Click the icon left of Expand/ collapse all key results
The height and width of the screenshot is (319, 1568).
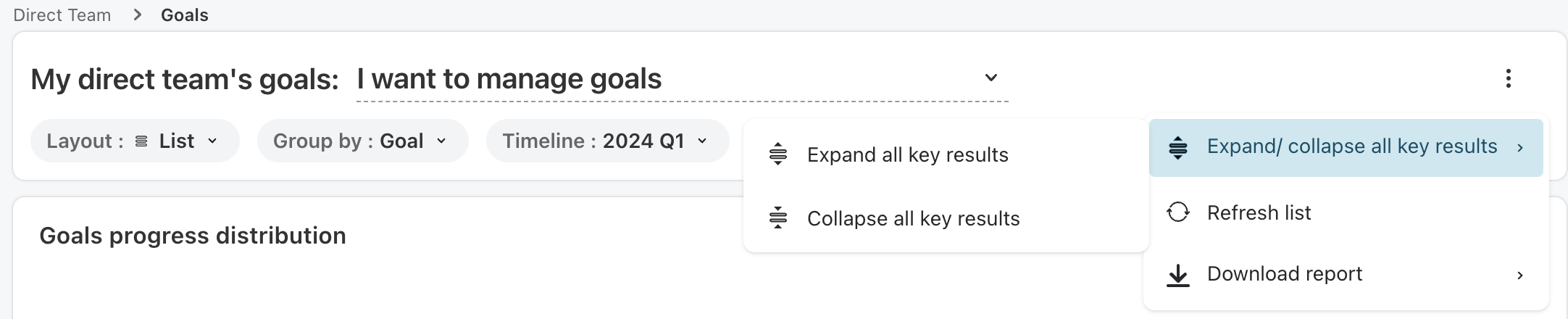click(x=1178, y=147)
